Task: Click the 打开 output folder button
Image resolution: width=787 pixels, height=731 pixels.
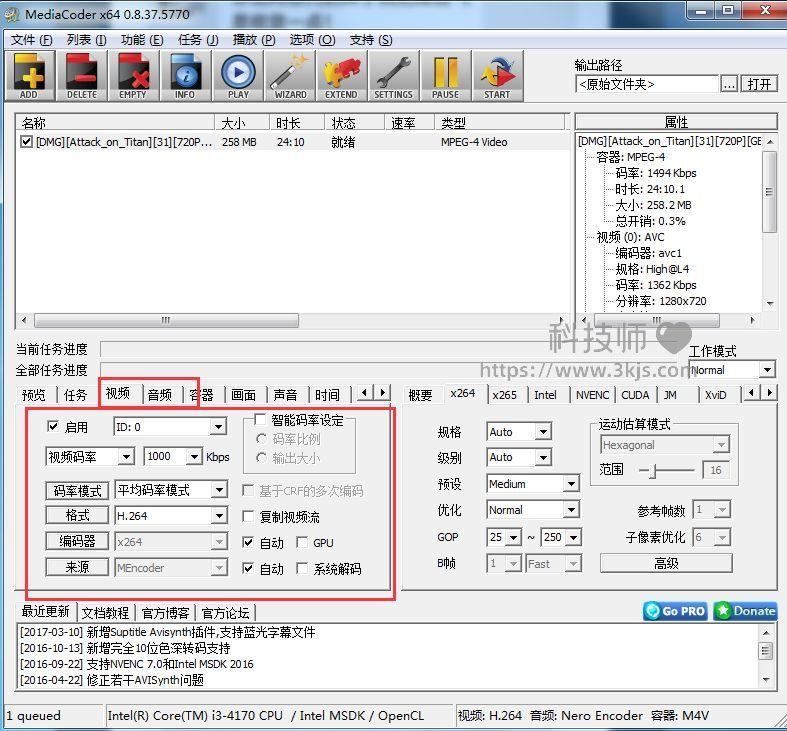Action: point(759,84)
